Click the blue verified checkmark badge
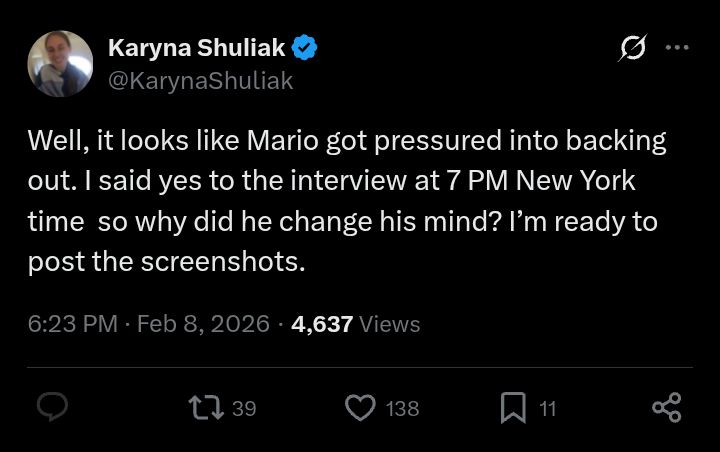The width and height of the screenshot is (720, 452). tap(306, 48)
